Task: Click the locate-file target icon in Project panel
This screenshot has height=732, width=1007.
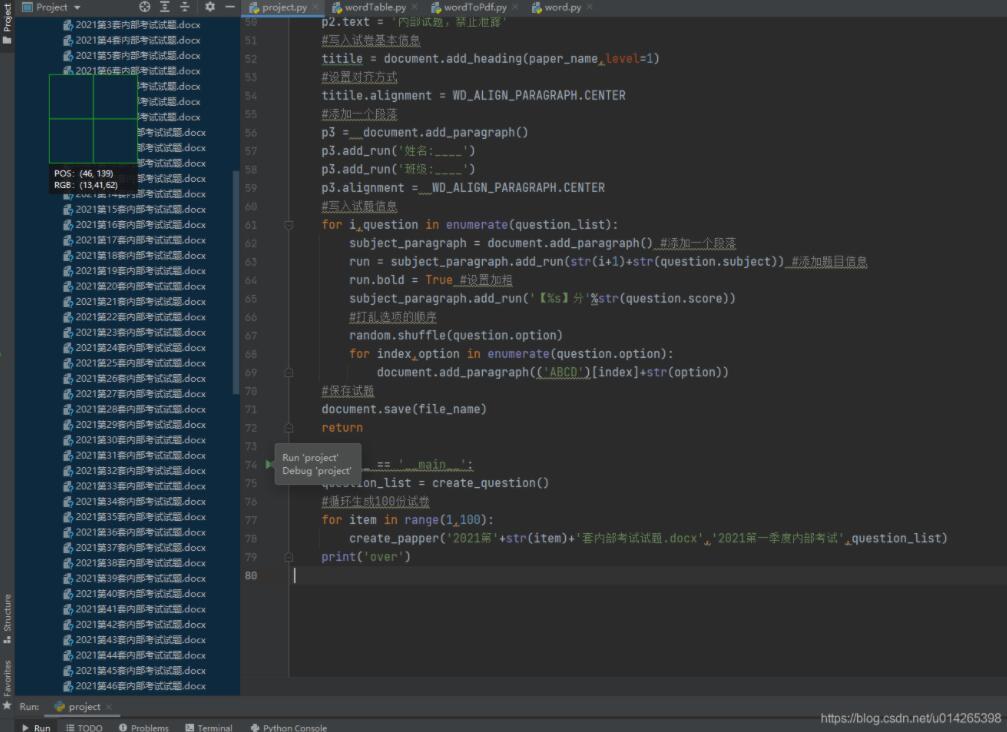Action: point(145,7)
